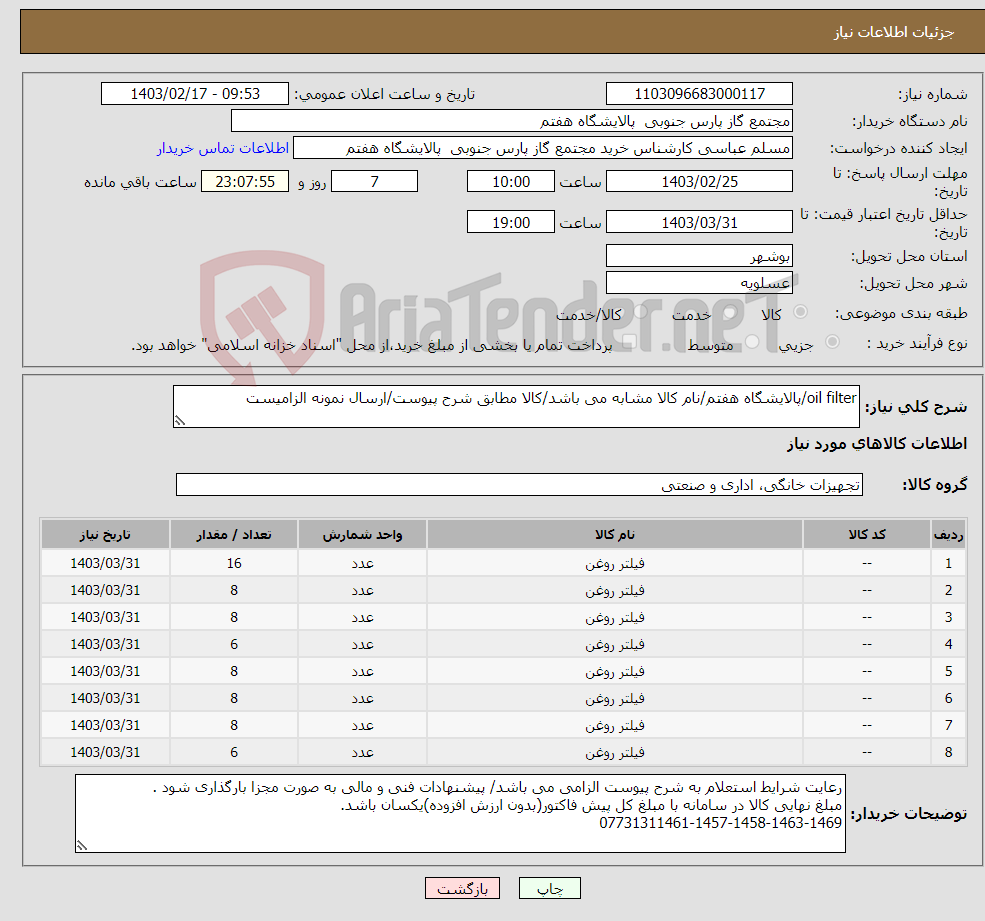Viewport: 985px width, 921px height.
Task: Open buyer contact info link
Action: point(223,148)
